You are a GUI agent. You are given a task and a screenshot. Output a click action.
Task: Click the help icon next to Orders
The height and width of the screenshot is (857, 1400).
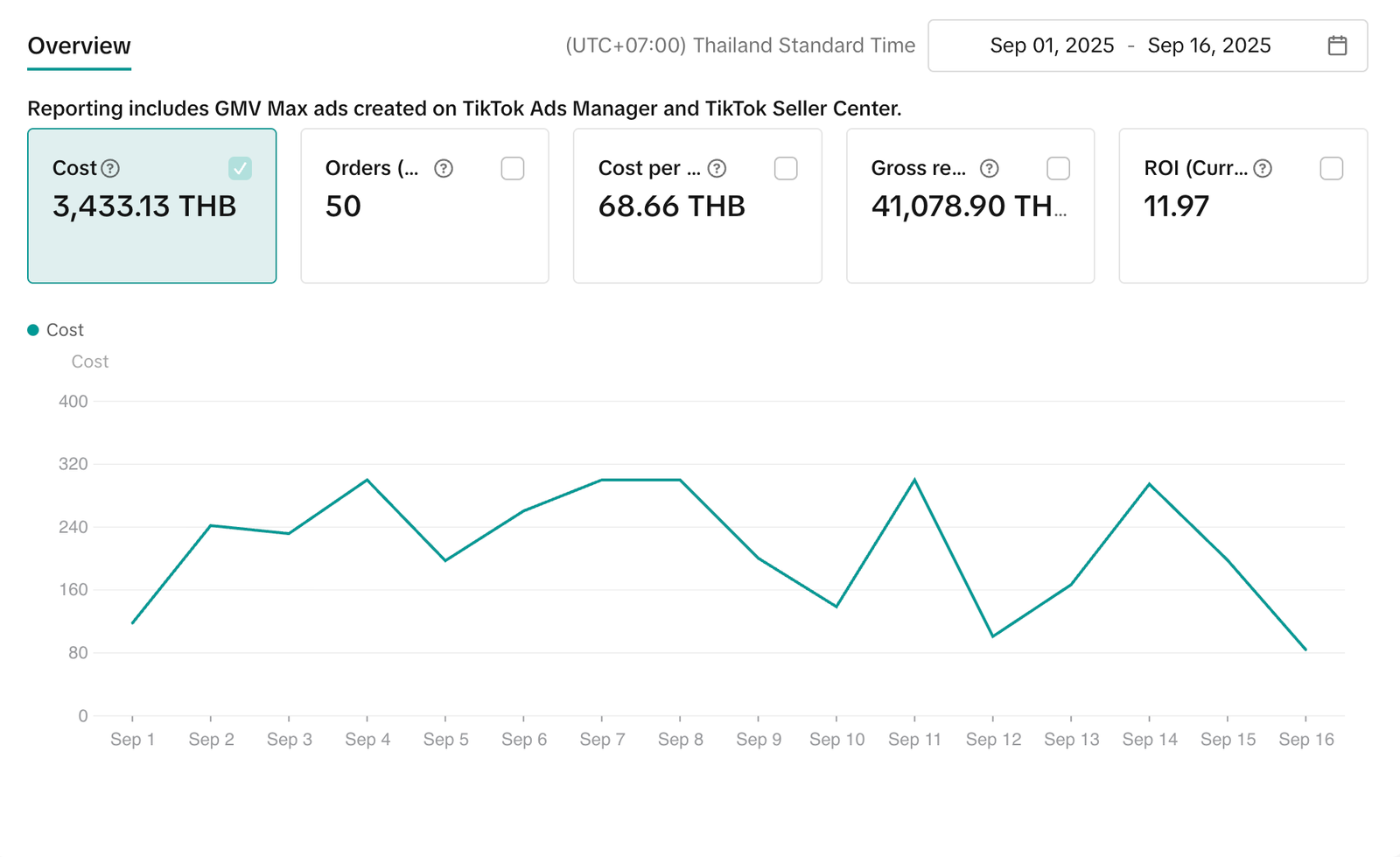[x=444, y=168]
